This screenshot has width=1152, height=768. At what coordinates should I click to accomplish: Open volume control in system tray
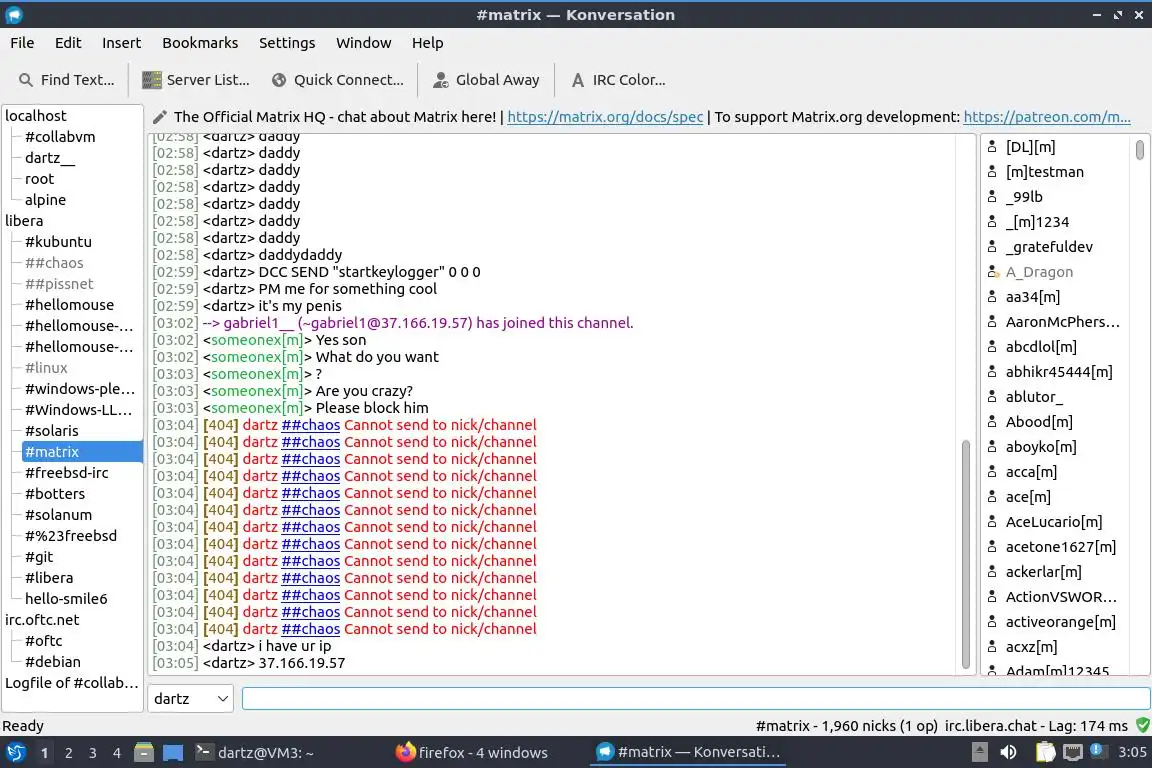pos(1009,753)
